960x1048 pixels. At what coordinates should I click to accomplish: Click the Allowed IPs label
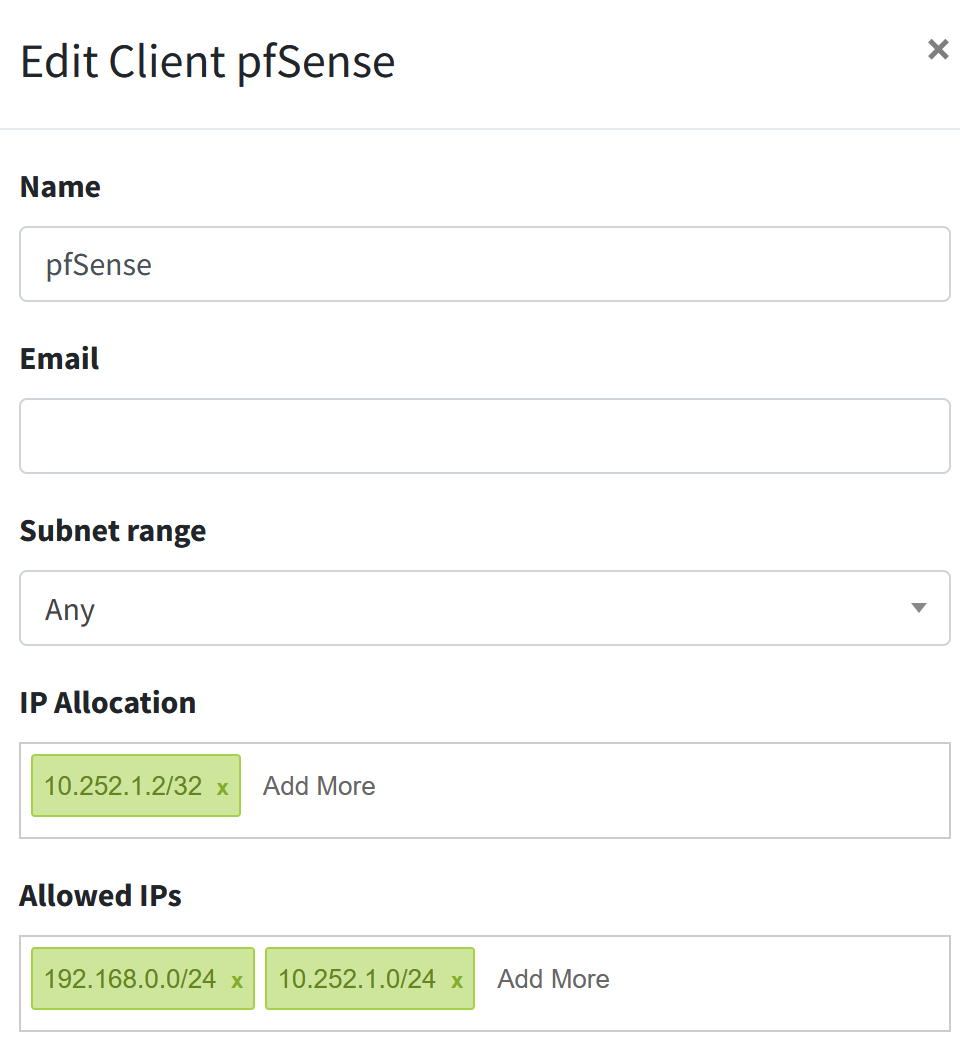click(100, 896)
